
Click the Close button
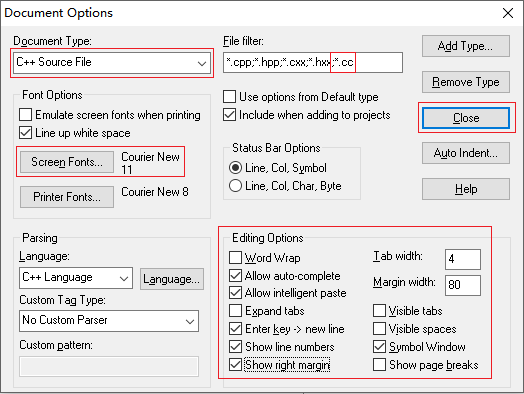coord(466,118)
